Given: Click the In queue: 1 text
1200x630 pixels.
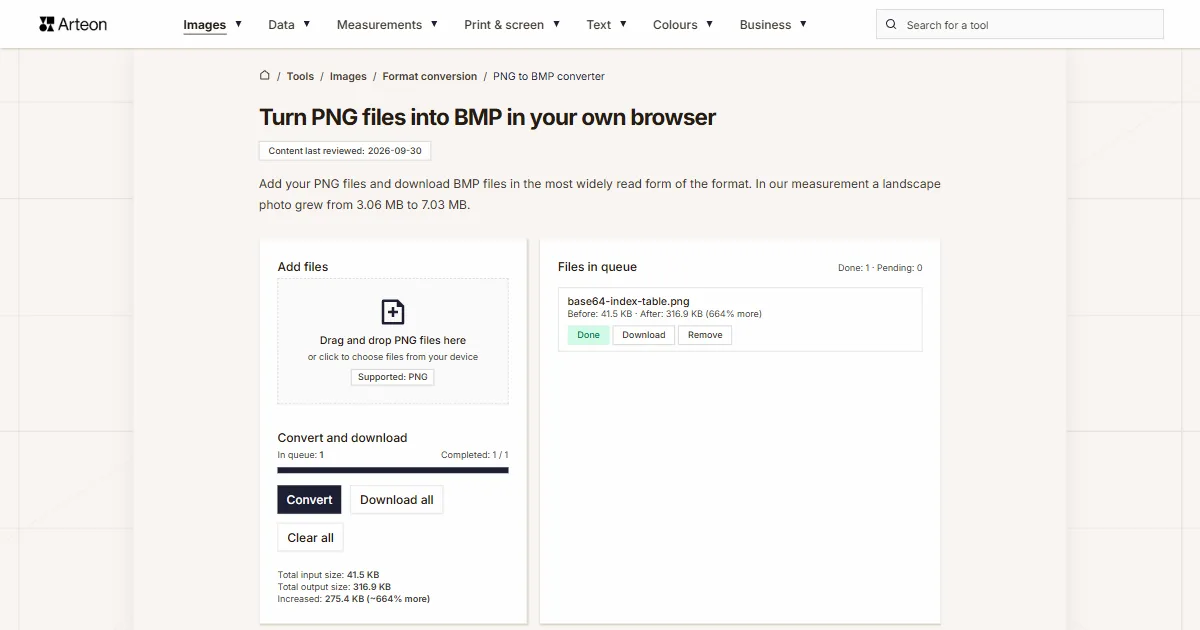Looking at the screenshot, I should (300, 455).
